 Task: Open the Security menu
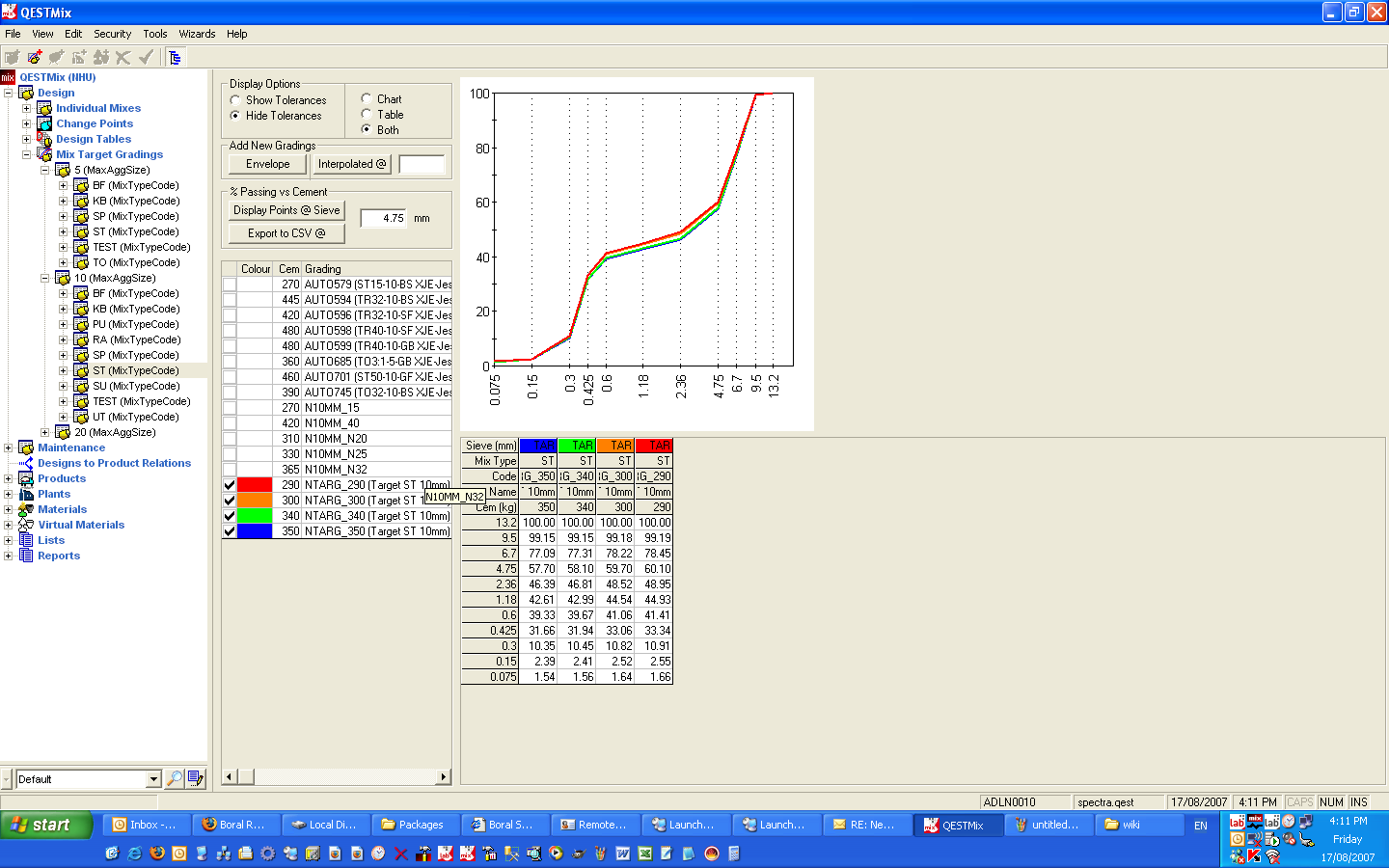point(112,34)
